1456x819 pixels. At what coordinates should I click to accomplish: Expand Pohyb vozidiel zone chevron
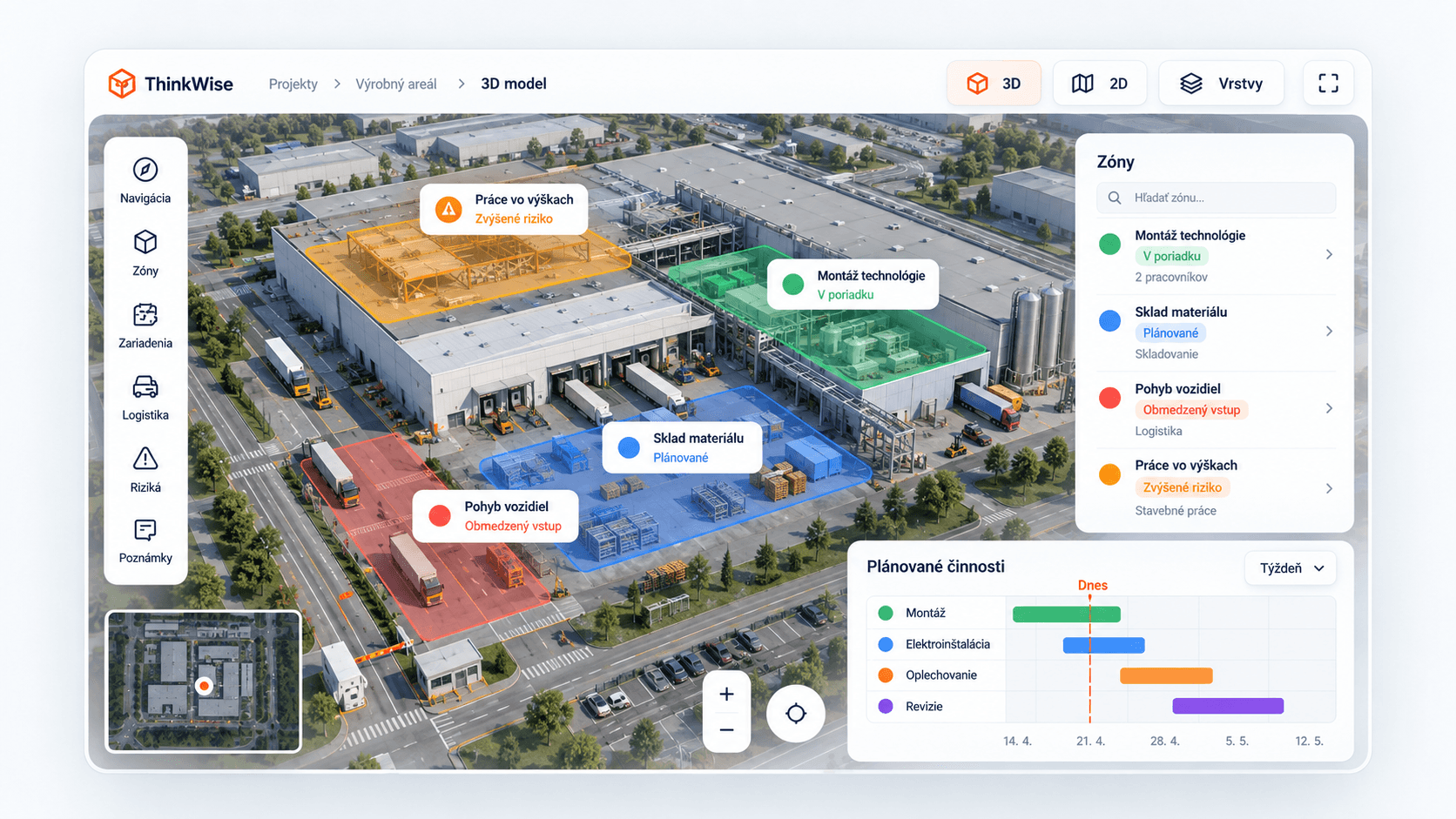(1329, 408)
